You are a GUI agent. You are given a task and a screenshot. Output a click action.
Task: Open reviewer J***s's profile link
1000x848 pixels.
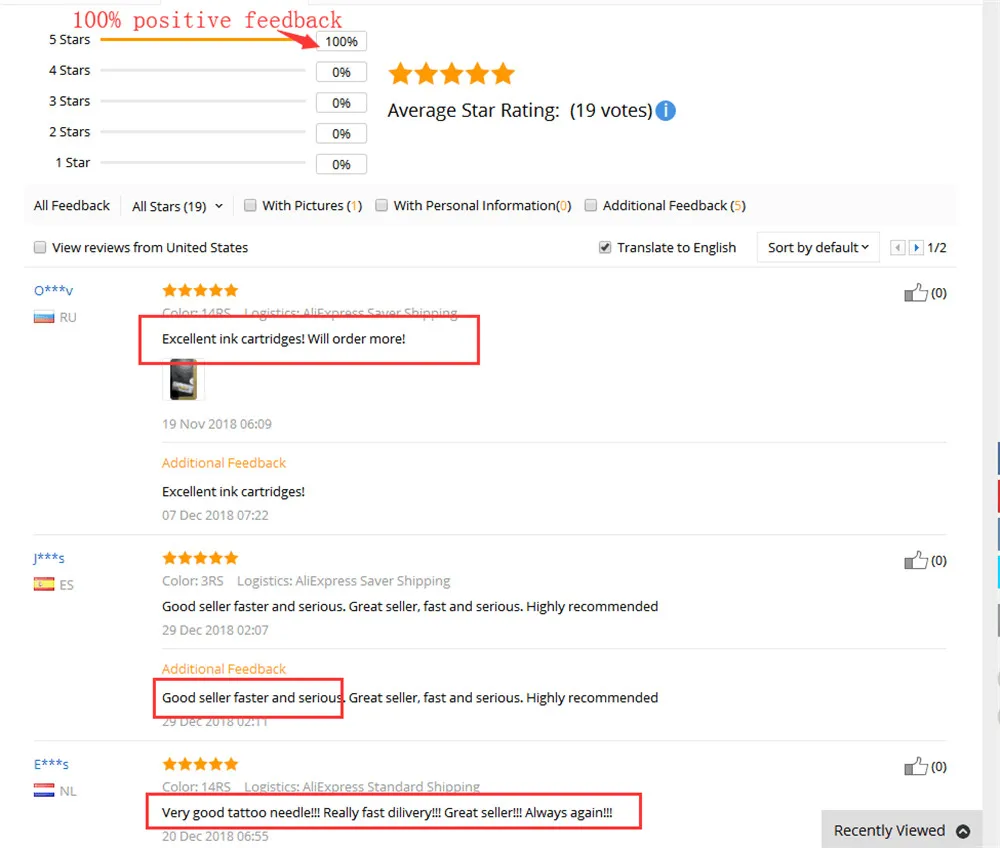click(x=49, y=559)
